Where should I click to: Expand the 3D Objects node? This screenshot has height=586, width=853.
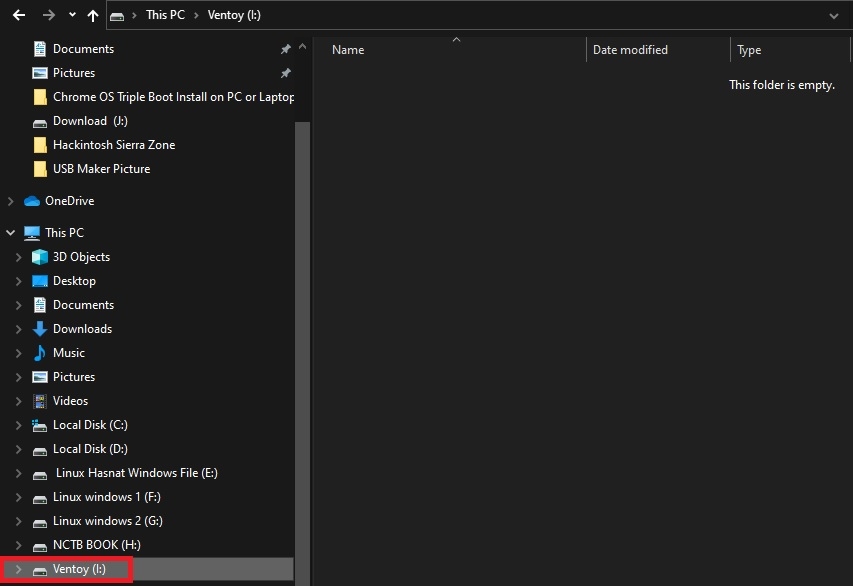[x=18, y=257]
